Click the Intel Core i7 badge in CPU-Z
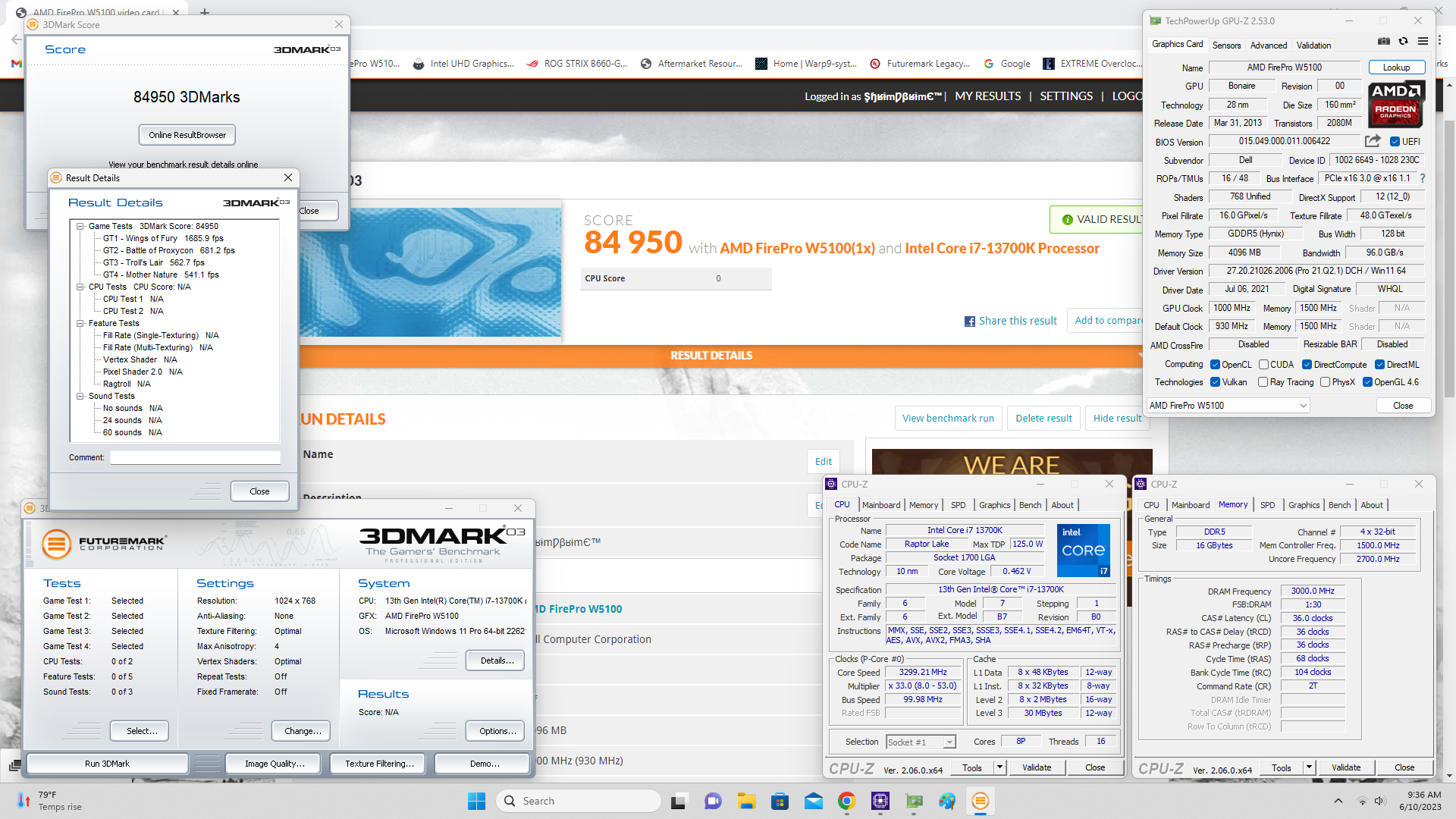The image size is (1456, 819). point(1084,550)
